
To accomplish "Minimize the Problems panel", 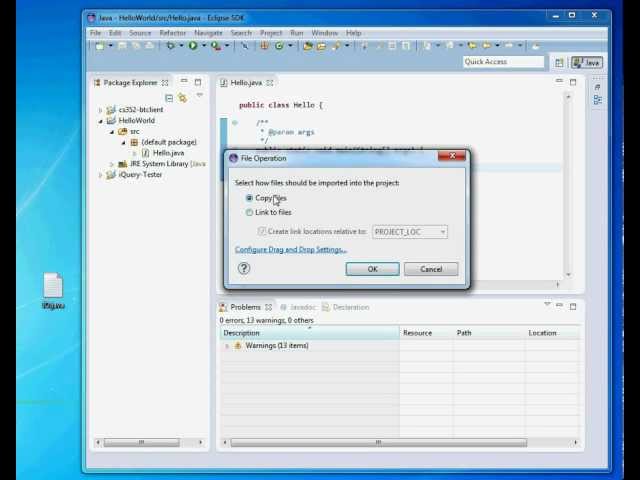I will tap(560, 305).
